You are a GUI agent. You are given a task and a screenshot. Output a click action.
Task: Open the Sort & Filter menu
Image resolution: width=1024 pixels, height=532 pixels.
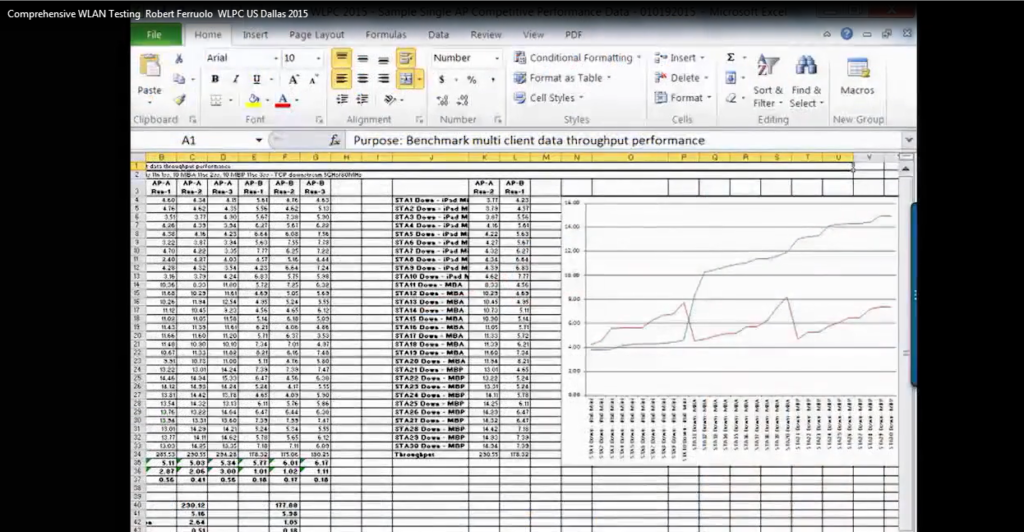(767, 81)
